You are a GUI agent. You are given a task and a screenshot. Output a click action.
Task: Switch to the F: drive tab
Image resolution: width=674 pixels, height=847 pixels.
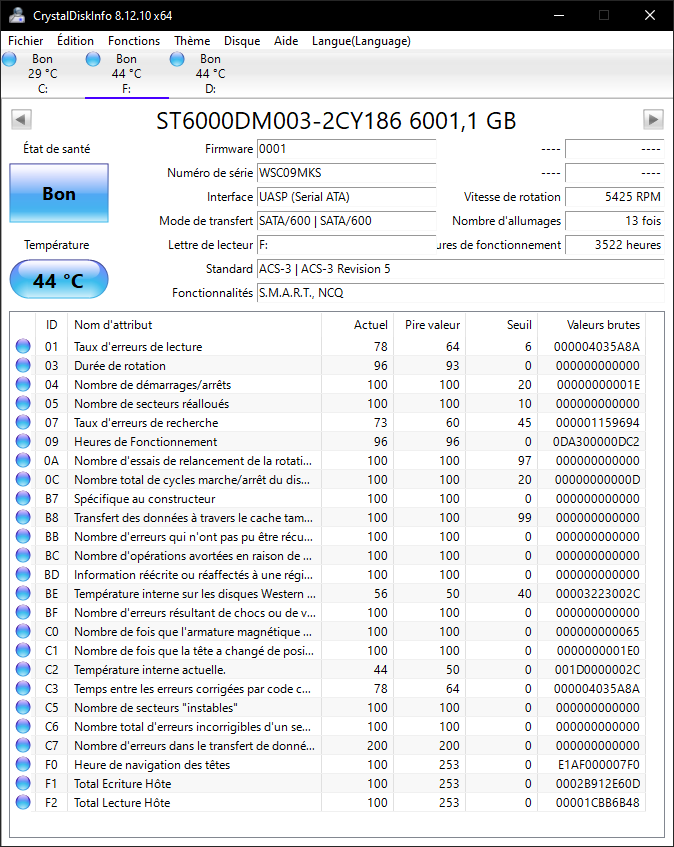(126, 73)
